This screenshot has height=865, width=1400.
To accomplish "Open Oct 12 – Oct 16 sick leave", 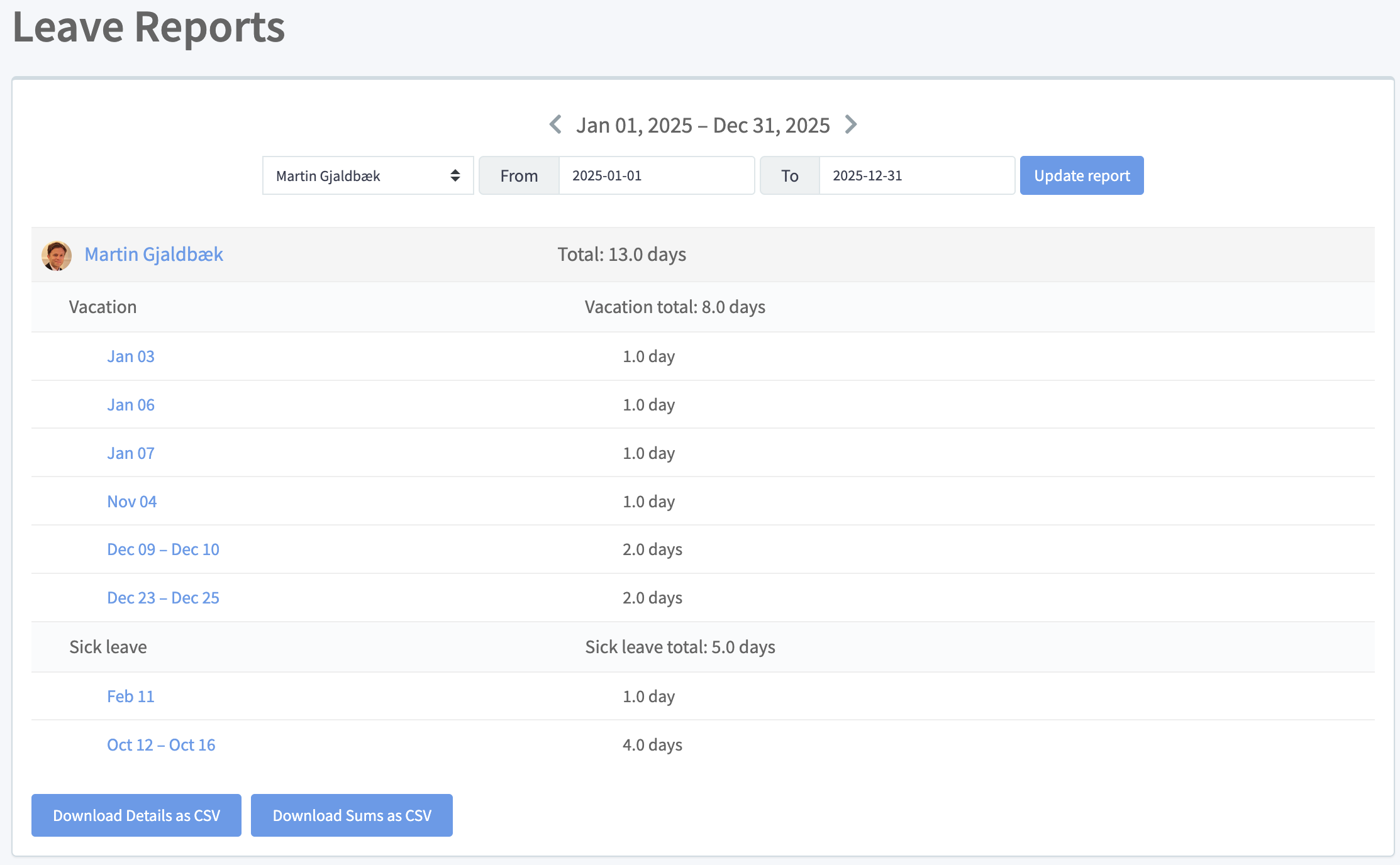I will (x=161, y=745).
